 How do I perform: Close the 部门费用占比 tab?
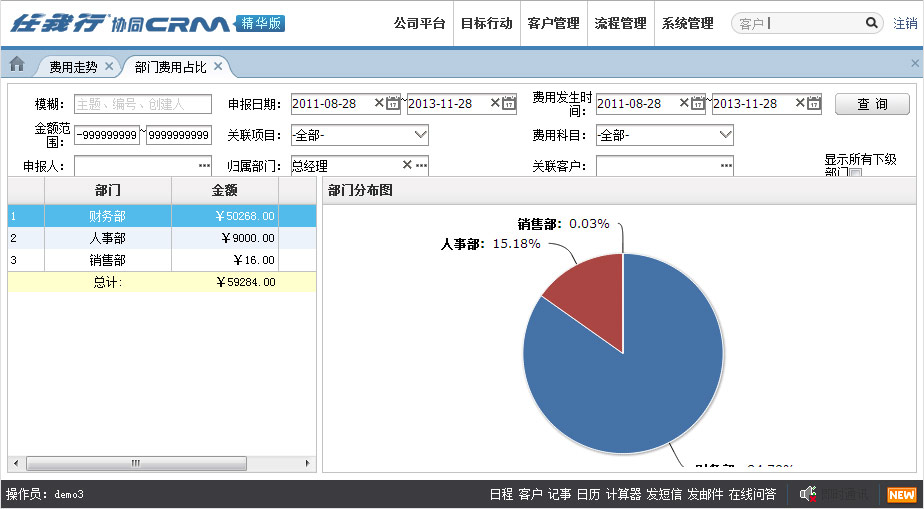[218, 67]
